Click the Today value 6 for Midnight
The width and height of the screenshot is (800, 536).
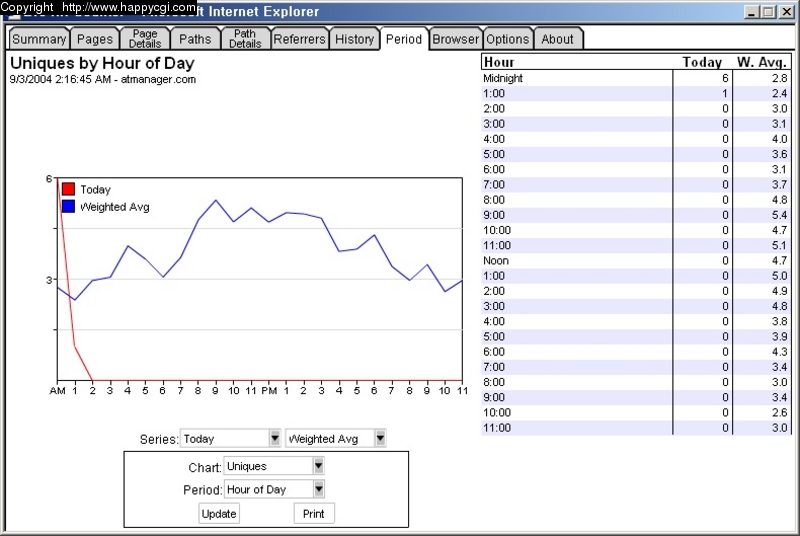point(725,78)
